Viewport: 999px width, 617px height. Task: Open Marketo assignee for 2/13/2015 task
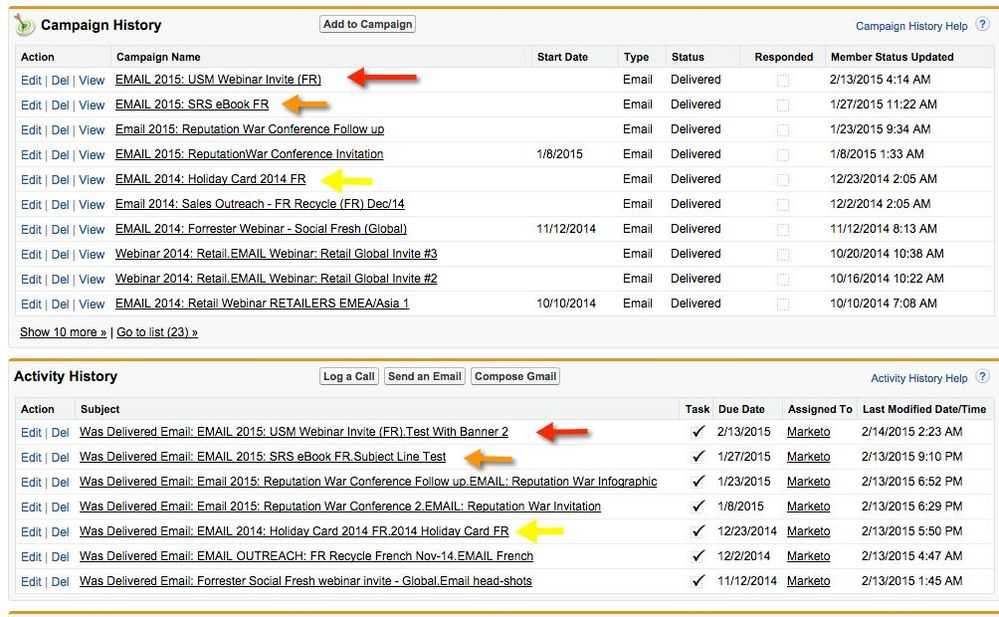[x=809, y=432]
